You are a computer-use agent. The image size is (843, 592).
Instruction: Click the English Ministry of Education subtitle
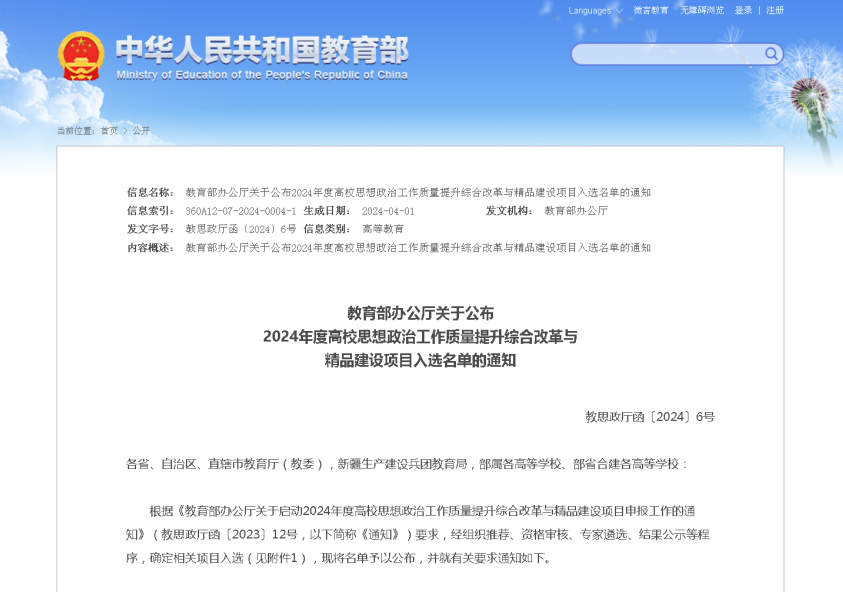point(262,75)
